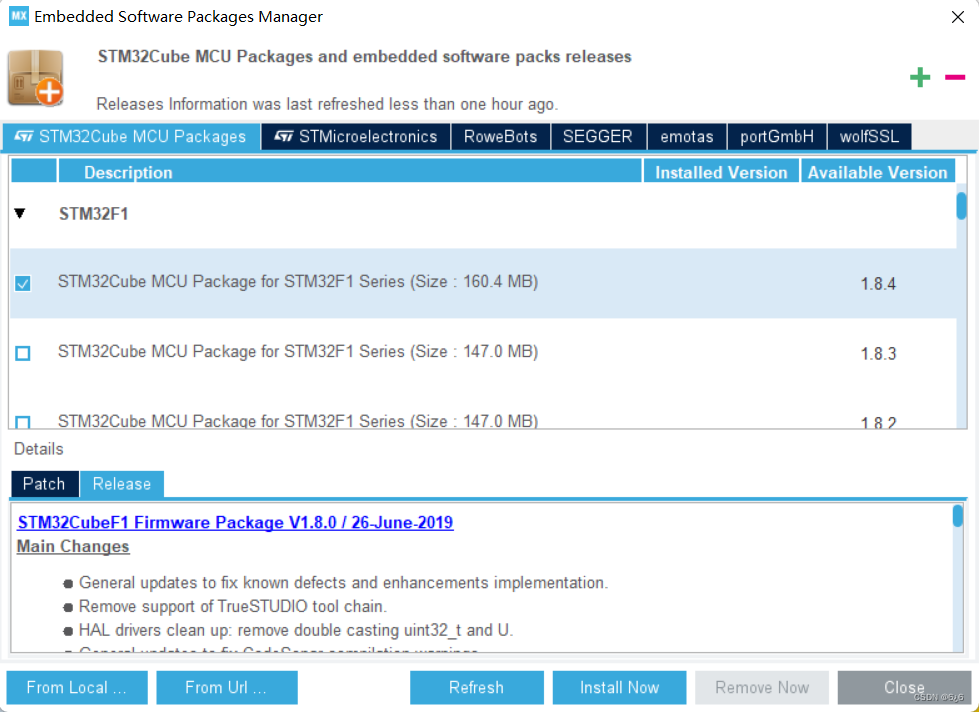
Task: Click available version 1.8.3 cell
Action: pos(878,354)
